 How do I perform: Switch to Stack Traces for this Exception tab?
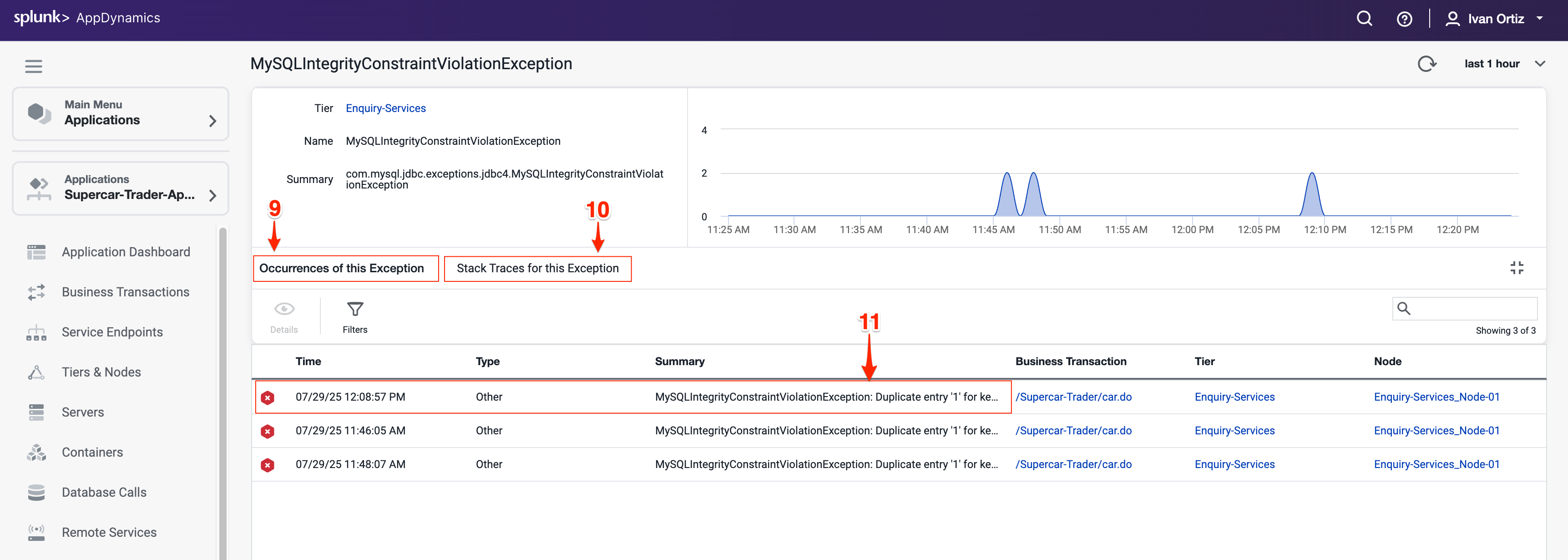537,269
